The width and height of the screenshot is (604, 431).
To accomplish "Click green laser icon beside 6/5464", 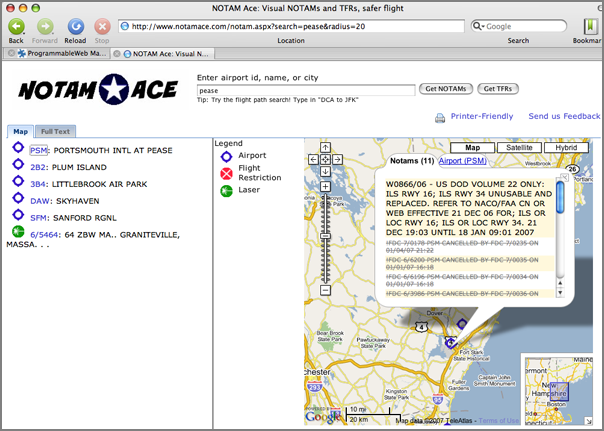I will click(x=18, y=231).
